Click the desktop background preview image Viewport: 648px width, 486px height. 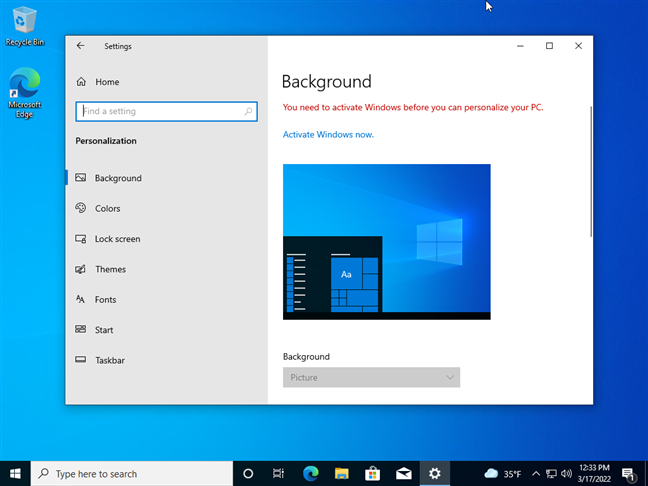pos(386,242)
